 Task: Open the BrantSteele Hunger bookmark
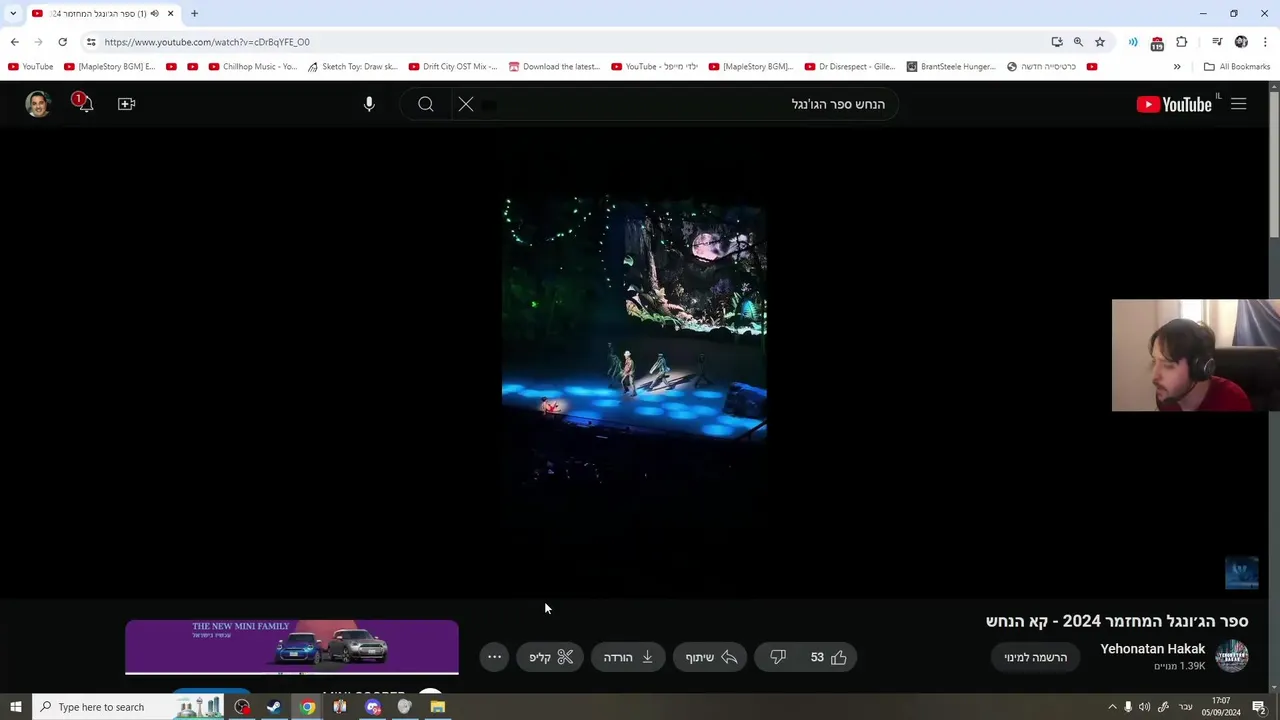point(951,66)
